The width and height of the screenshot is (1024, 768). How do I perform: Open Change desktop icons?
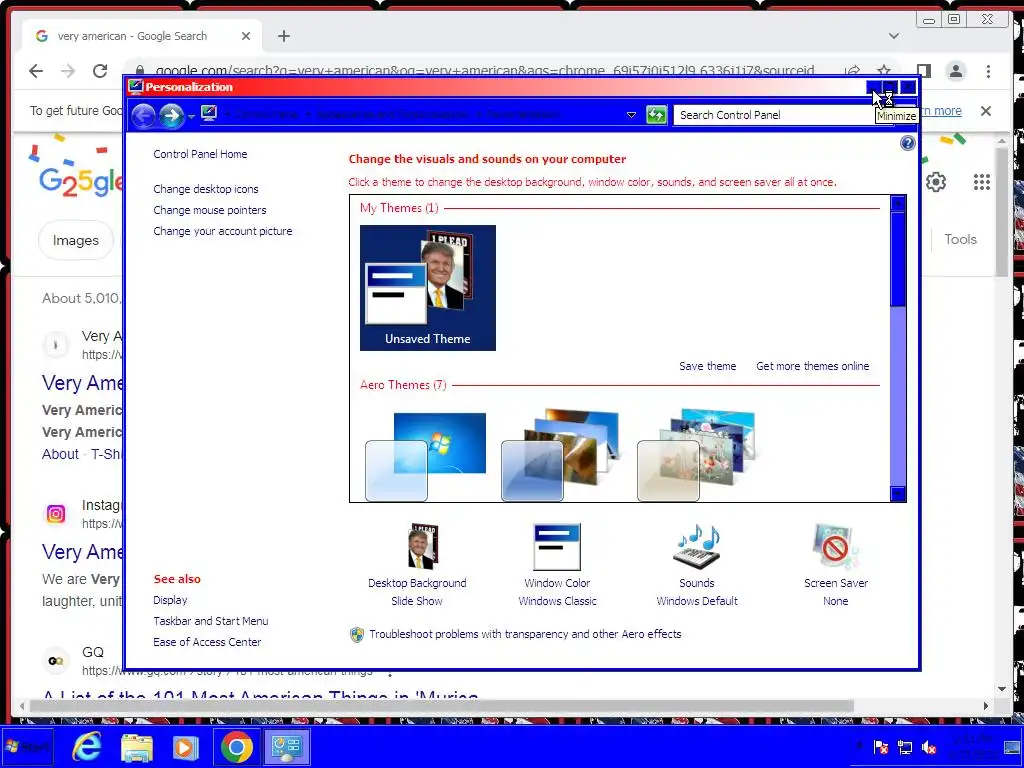click(x=206, y=189)
